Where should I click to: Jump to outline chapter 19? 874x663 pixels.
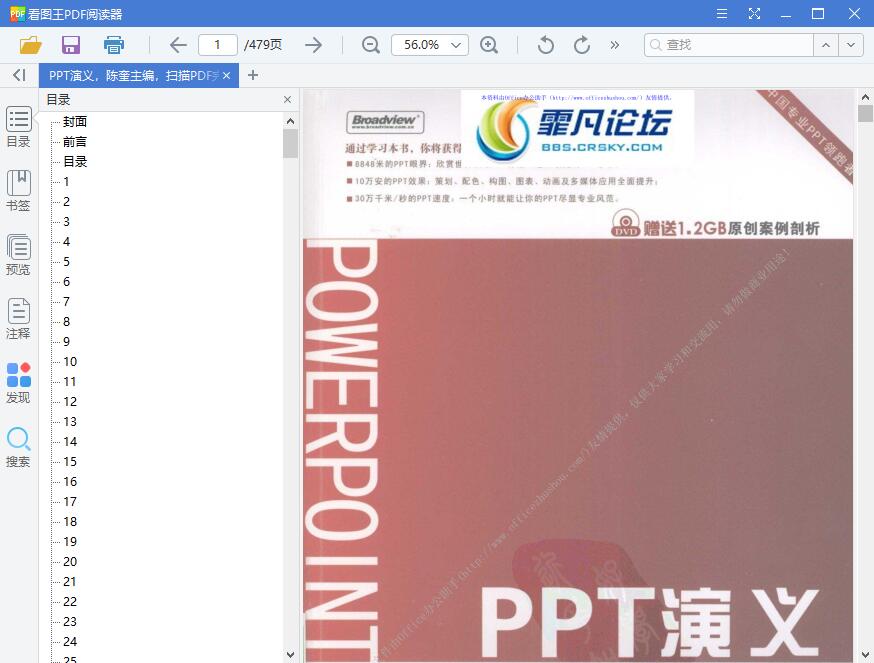[70, 542]
